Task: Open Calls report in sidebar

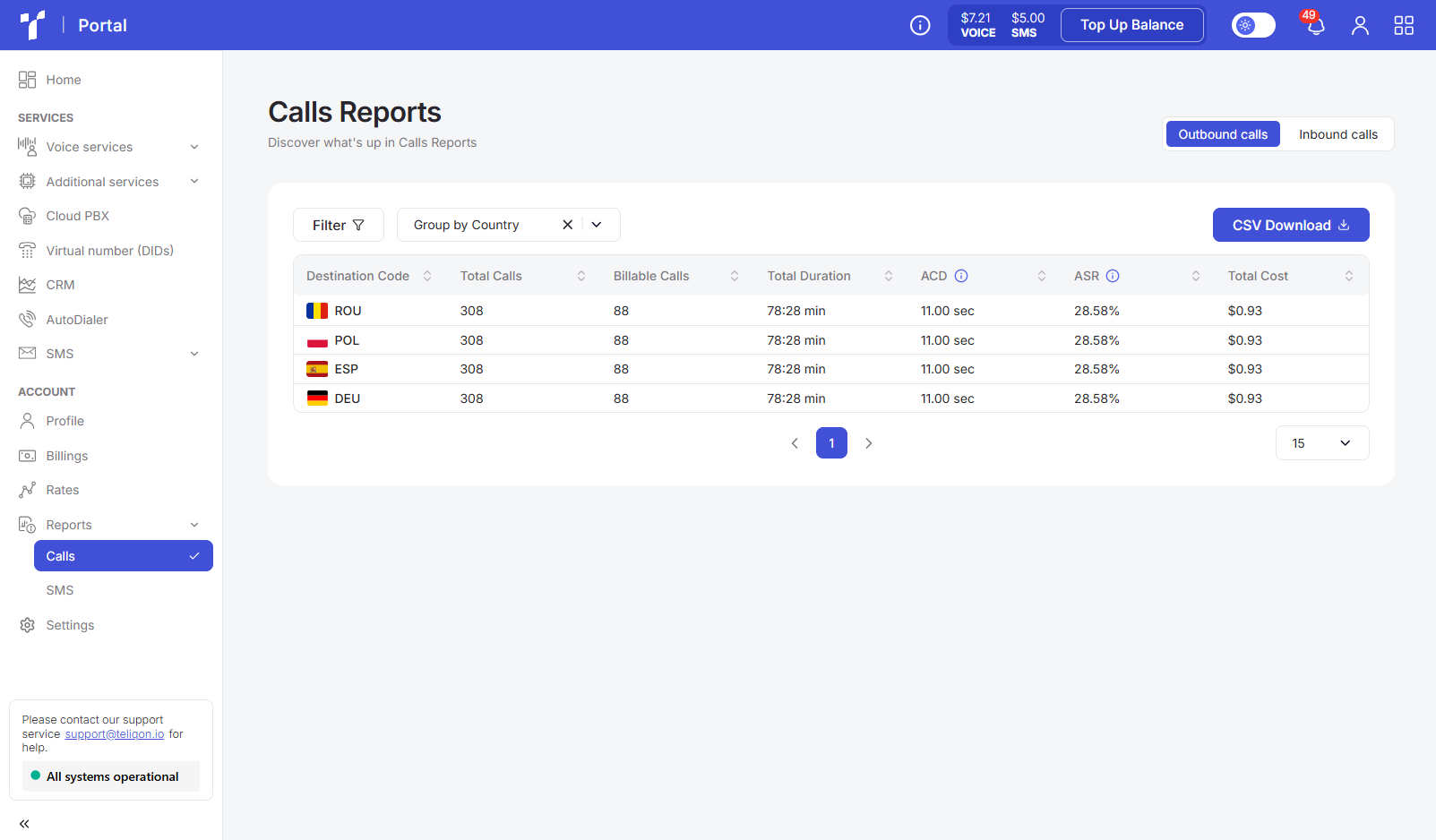Action: tap(124, 556)
